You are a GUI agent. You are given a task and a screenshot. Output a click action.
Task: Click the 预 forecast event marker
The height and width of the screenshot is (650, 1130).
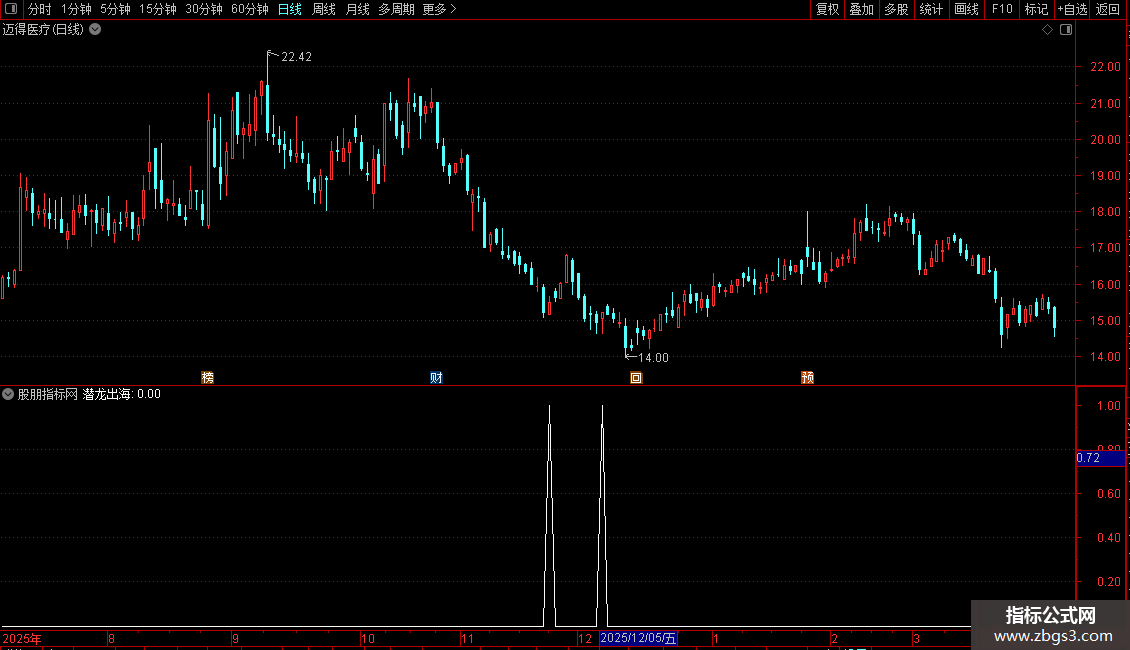tap(807, 378)
